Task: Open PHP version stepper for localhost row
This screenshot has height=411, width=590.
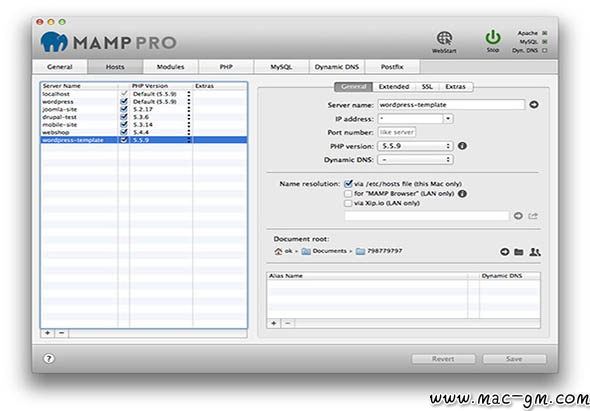Action: (189, 94)
